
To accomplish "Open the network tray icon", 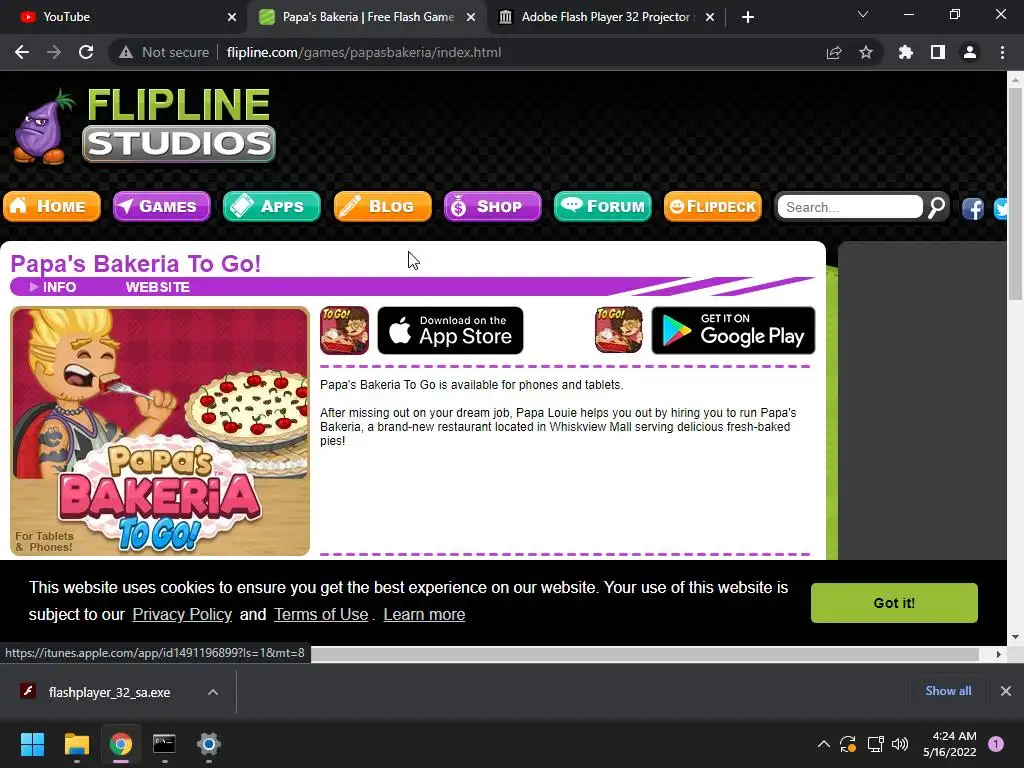I will pyautogui.click(x=875, y=744).
